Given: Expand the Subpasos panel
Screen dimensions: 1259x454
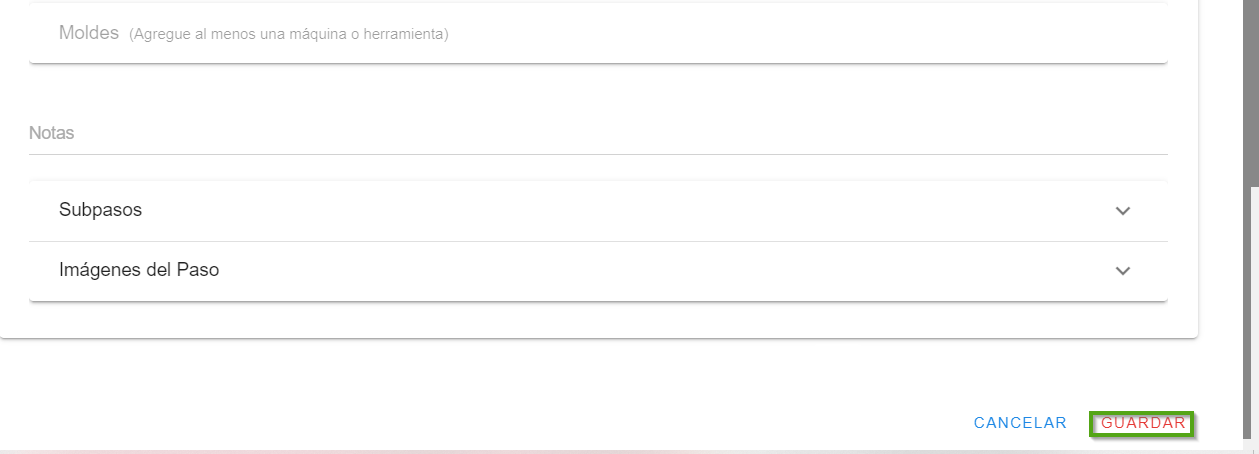Looking at the screenshot, I should click(598, 211).
